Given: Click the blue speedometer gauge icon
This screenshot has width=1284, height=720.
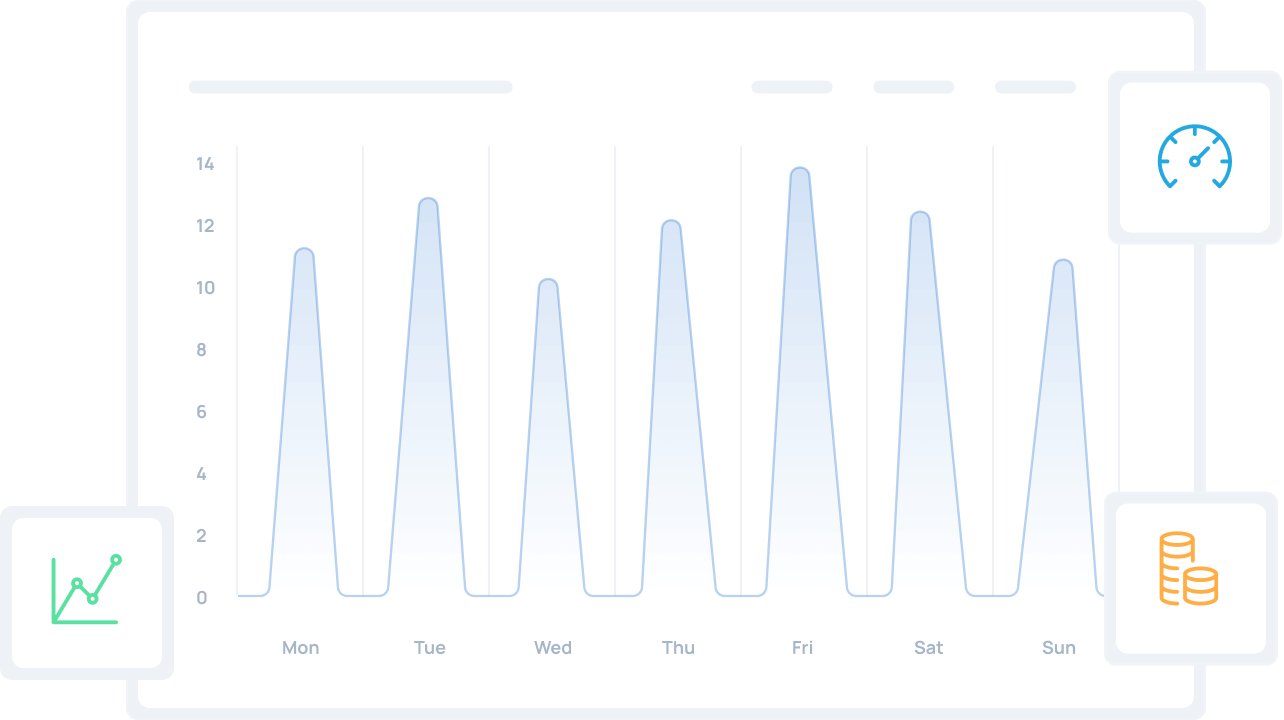Looking at the screenshot, I should pos(1194,157).
